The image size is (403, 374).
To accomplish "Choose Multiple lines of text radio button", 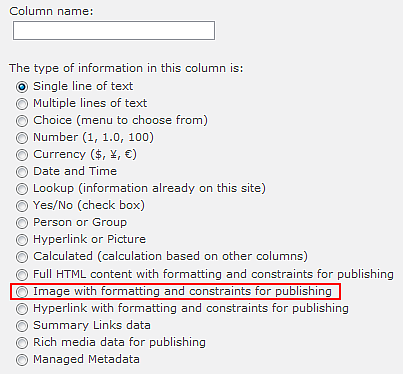I will [x=22, y=104].
